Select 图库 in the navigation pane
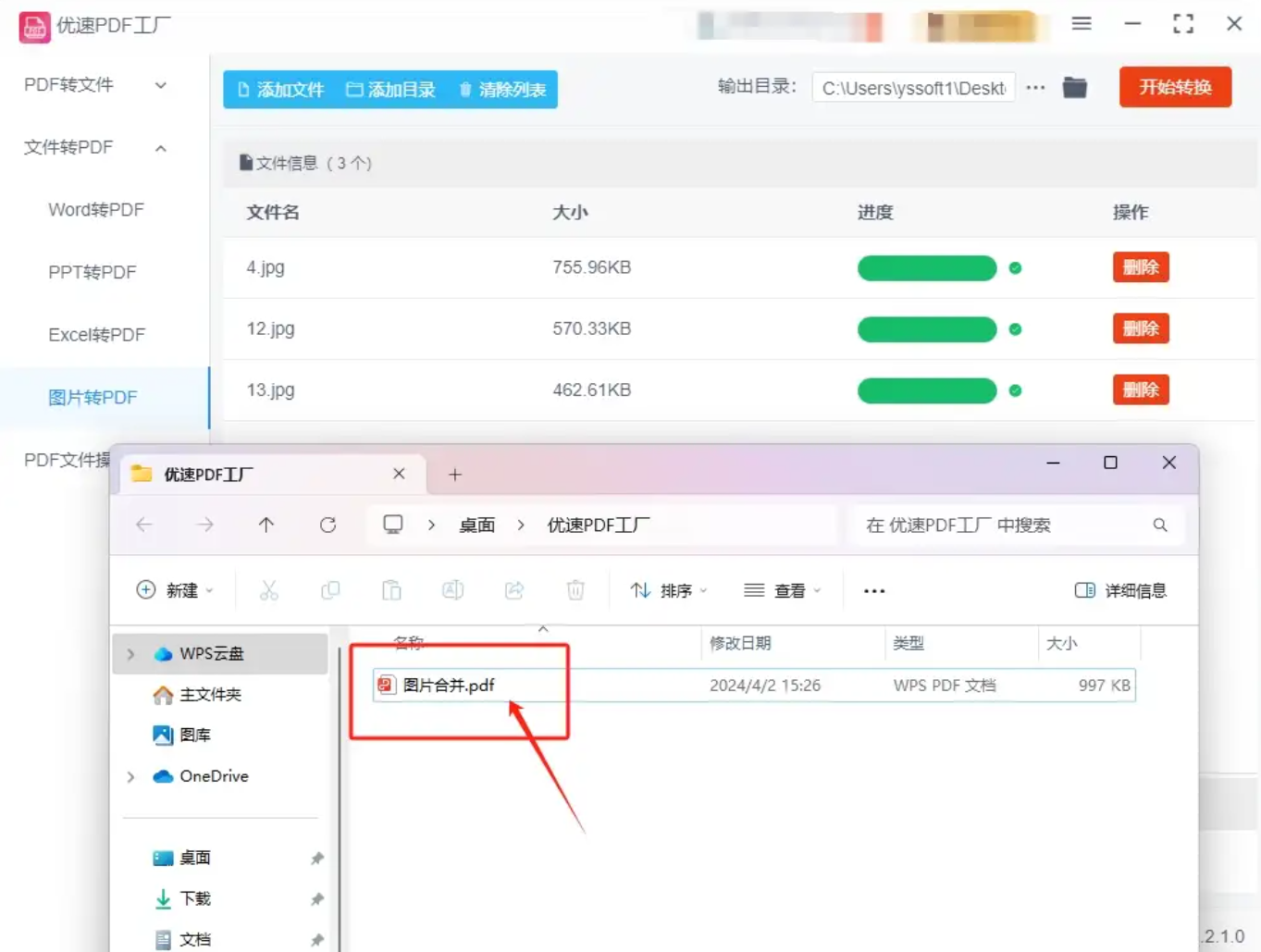This screenshot has height=952, width=1261. (182, 736)
